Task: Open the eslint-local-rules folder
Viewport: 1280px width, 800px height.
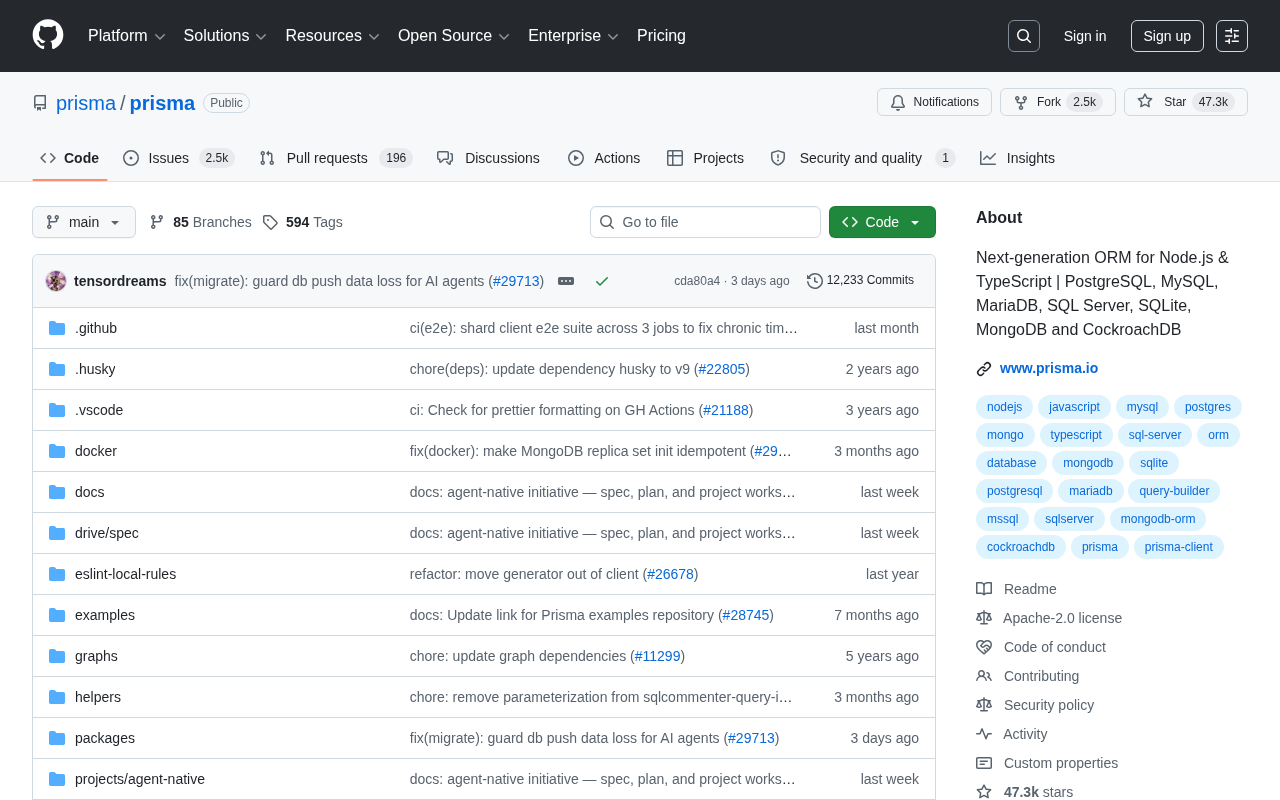Action: (125, 574)
